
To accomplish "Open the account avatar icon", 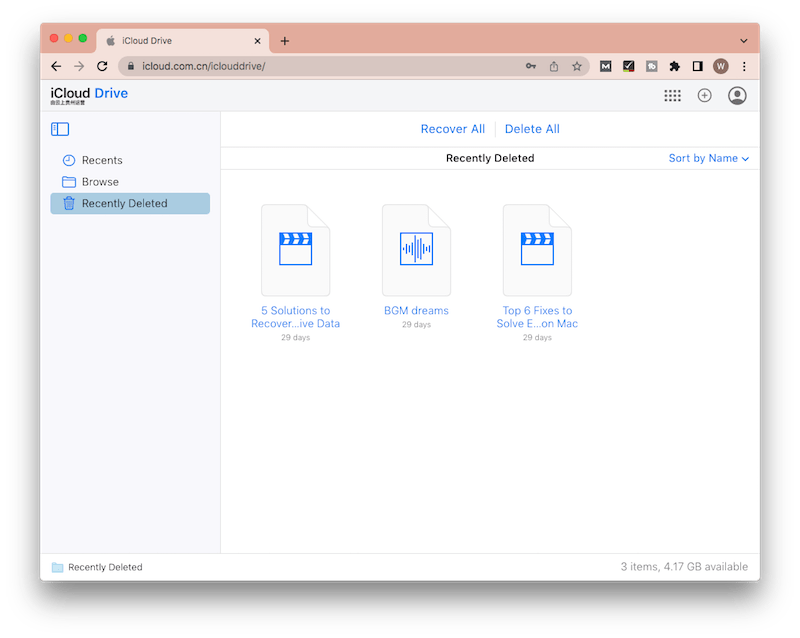I will (x=737, y=95).
